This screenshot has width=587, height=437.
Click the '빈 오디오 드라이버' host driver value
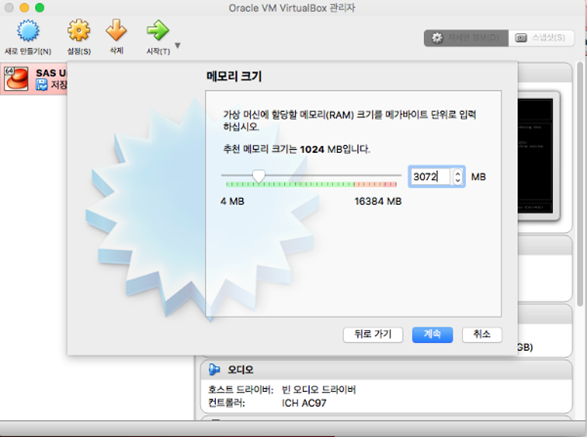pos(319,390)
